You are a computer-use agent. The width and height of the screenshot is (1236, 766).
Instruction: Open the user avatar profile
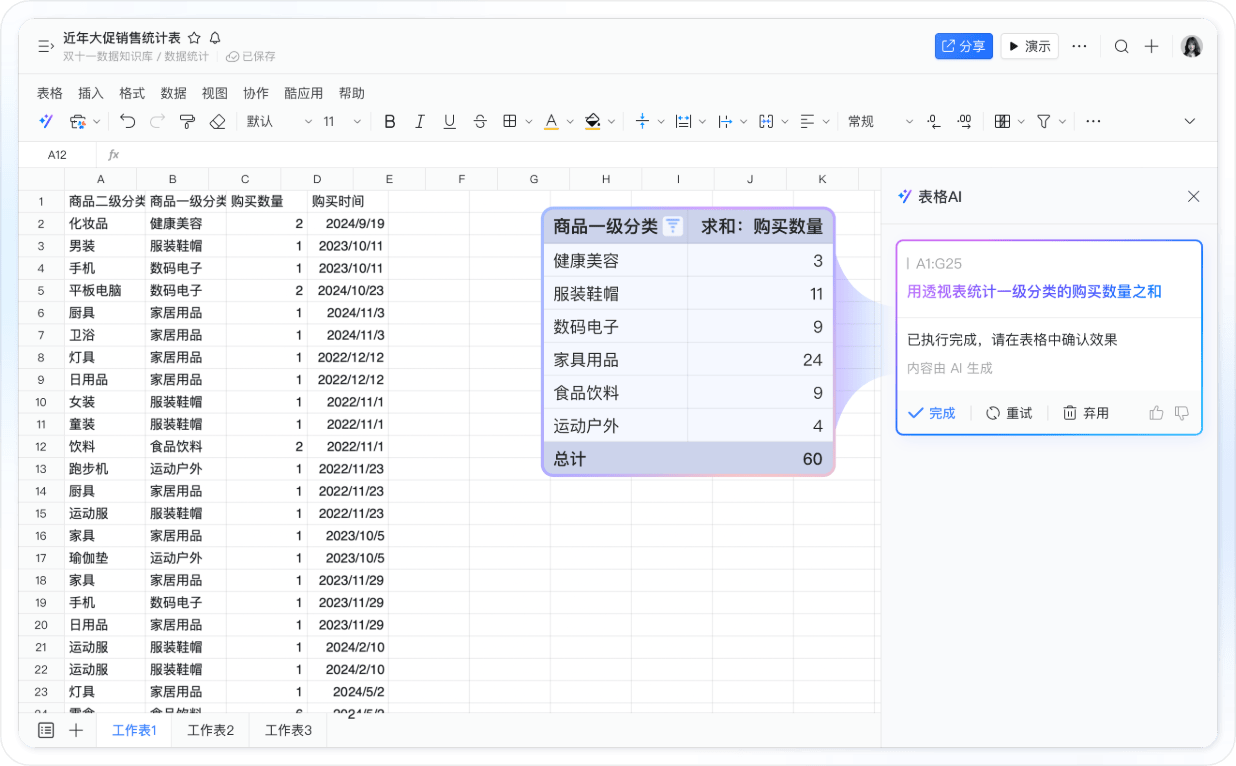pyautogui.click(x=1191, y=46)
